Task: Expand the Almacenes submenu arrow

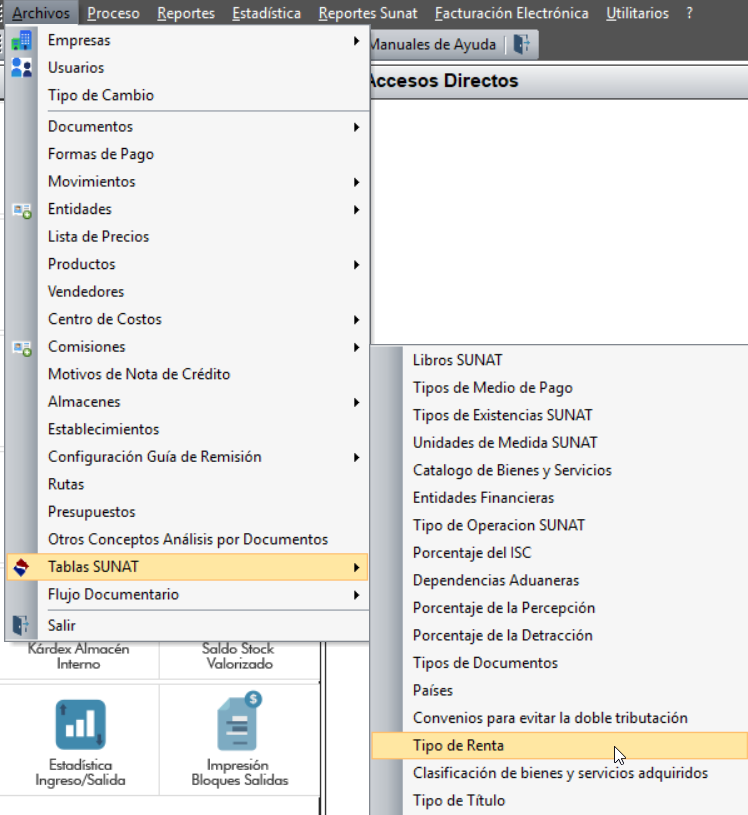Action: pos(356,402)
